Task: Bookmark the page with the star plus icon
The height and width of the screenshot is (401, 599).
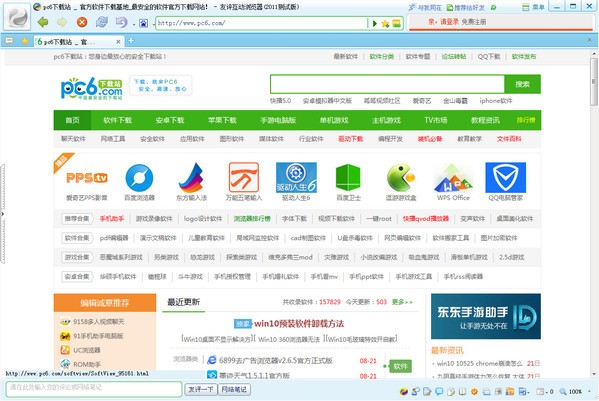Action: (x=385, y=24)
